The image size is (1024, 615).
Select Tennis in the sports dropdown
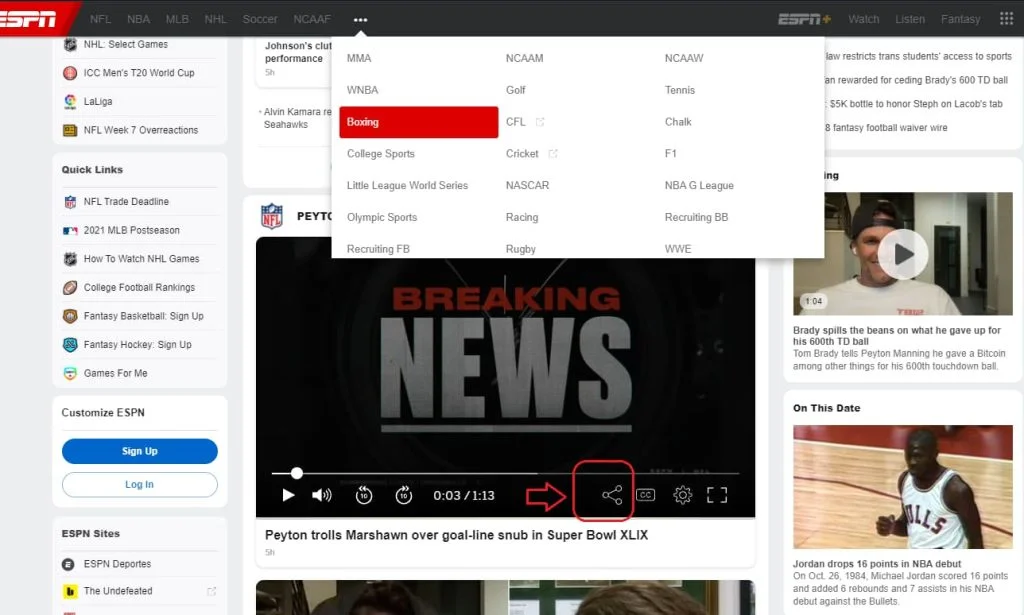point(680,90)
